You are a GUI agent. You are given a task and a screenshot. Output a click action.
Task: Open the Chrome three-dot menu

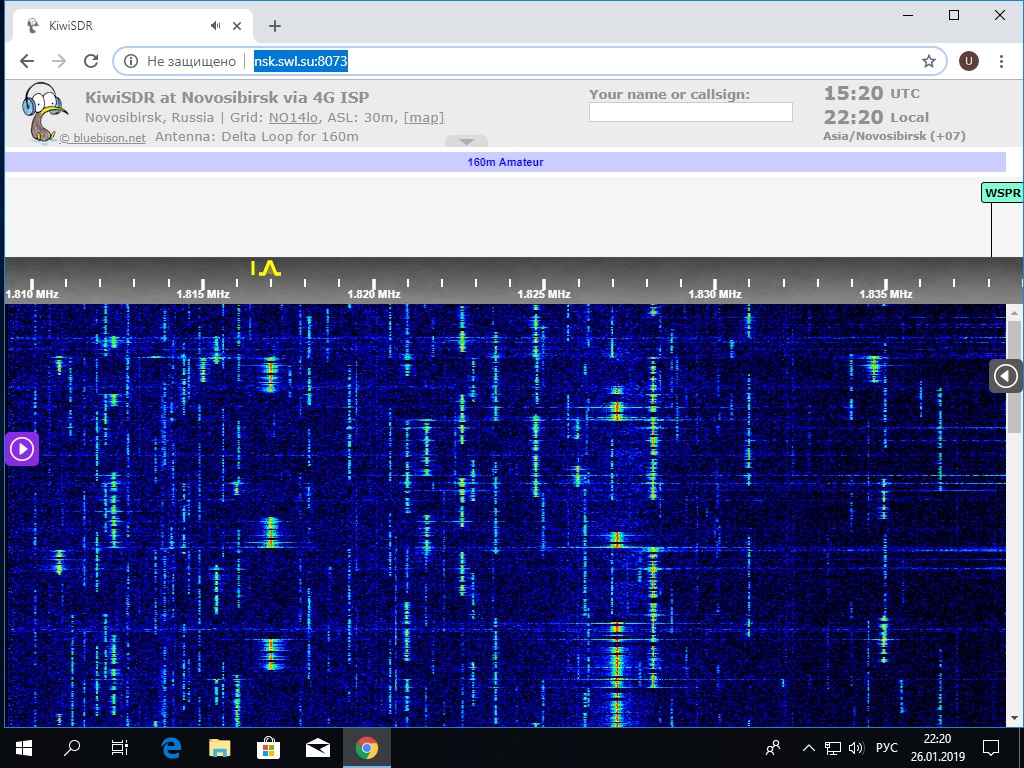tap(1002, 61)
